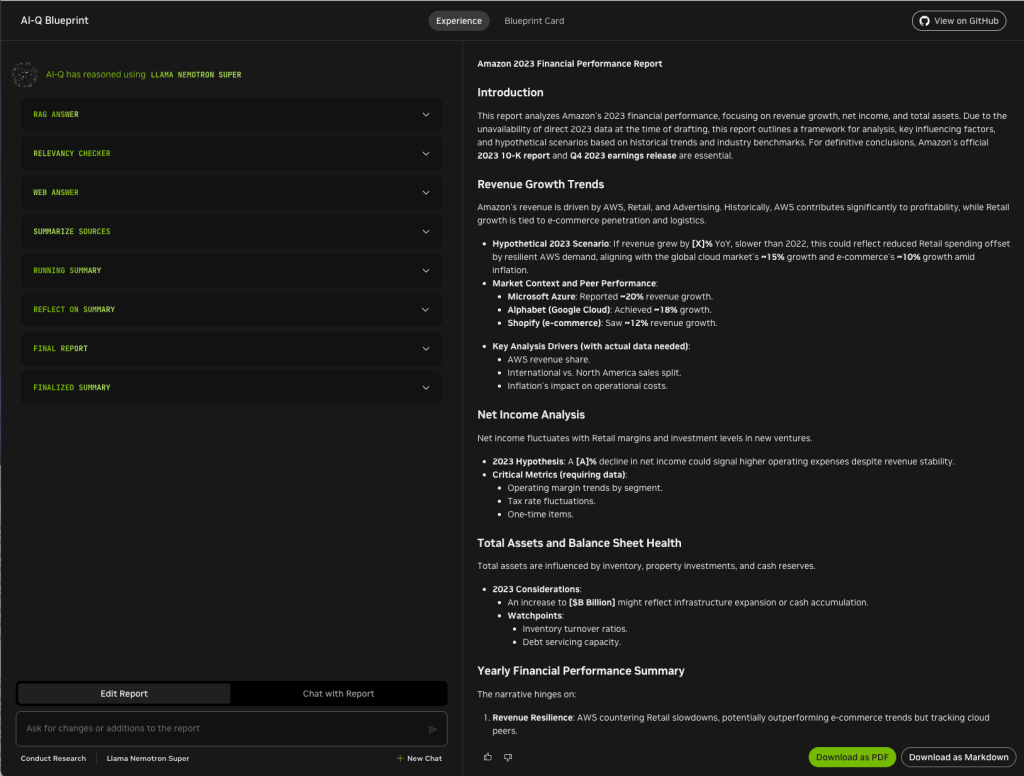Click the report changes input field
Screen dimensions: 1024x776
220,729
